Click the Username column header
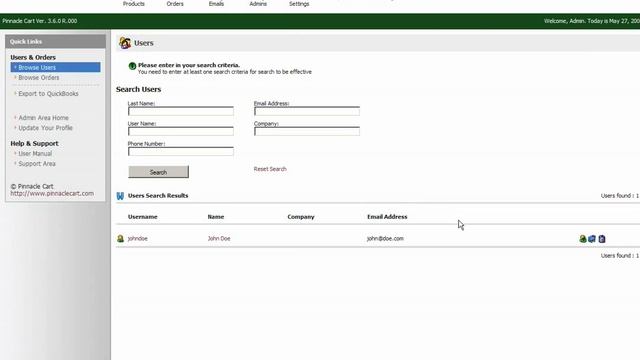The image size is (640, 360). pos(142,217)
